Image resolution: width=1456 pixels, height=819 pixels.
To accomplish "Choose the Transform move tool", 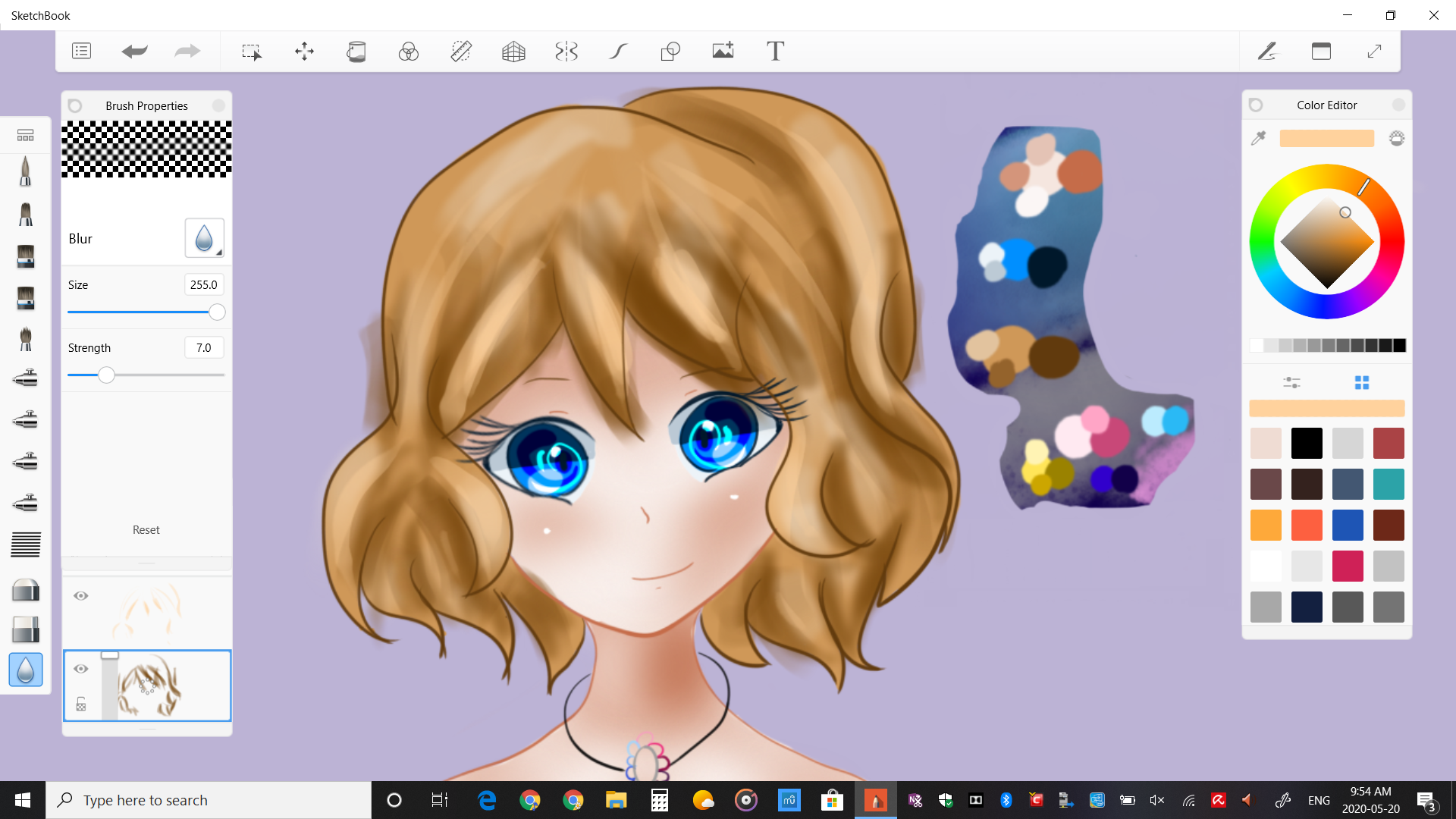I will point(304,51).
